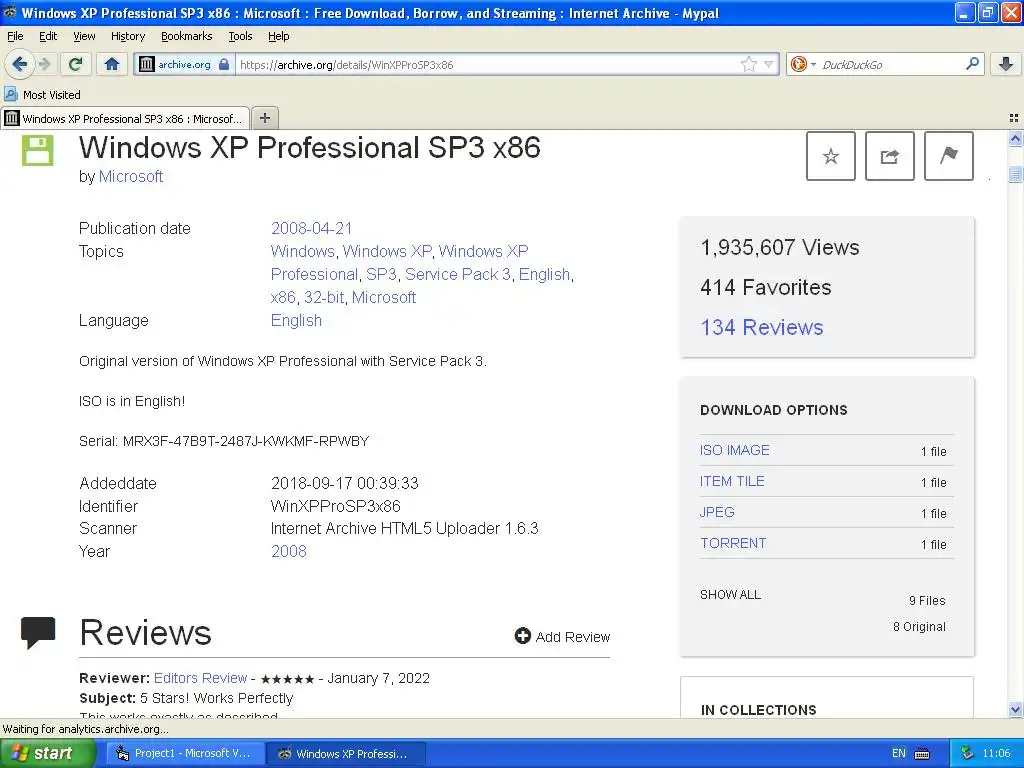Favorite this item with the star button
Viewport: 1024px width, 768px height.
click(x=831, y=156)
